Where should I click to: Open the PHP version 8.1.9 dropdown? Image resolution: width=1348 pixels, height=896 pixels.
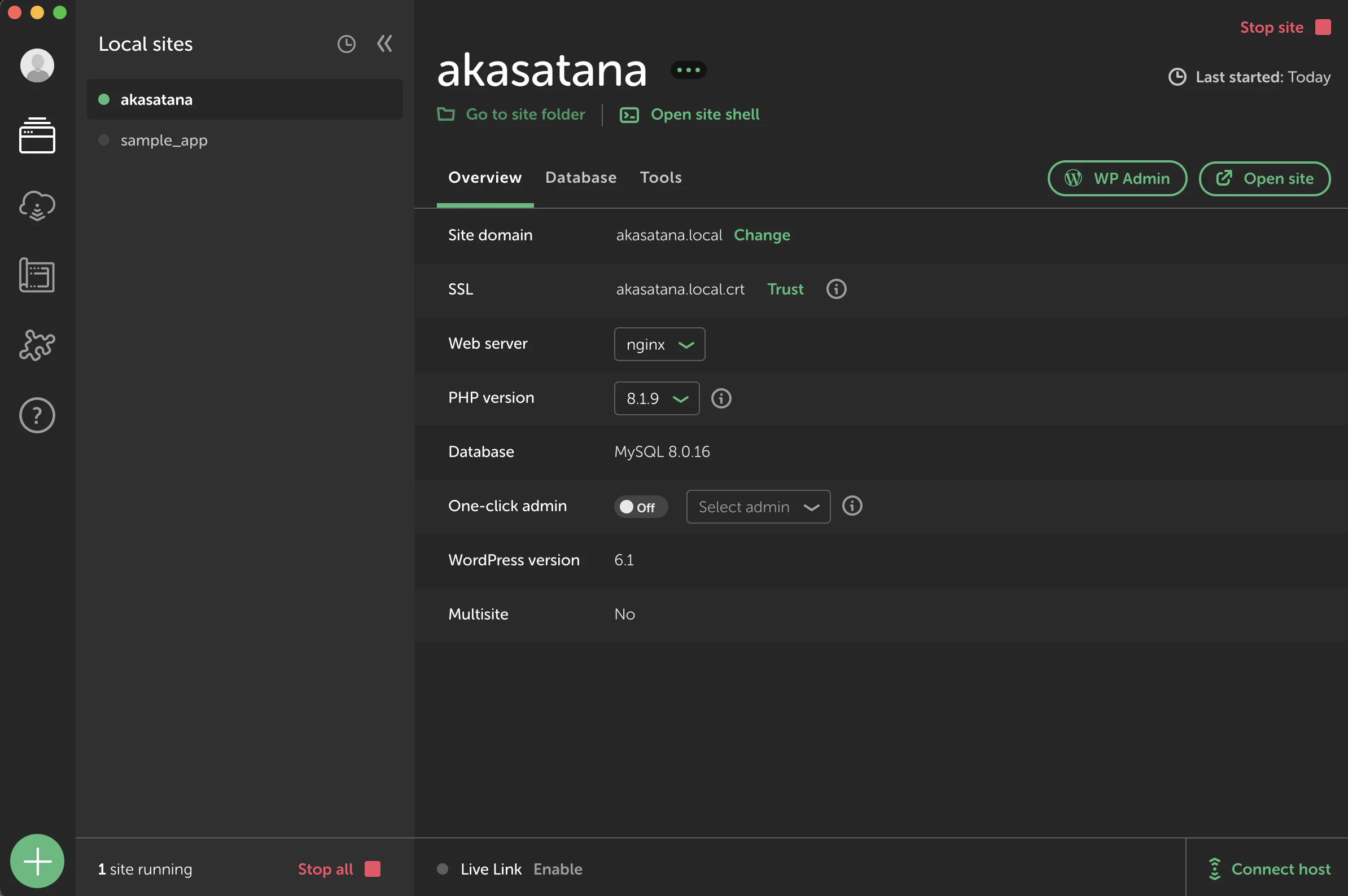[657, 398]
